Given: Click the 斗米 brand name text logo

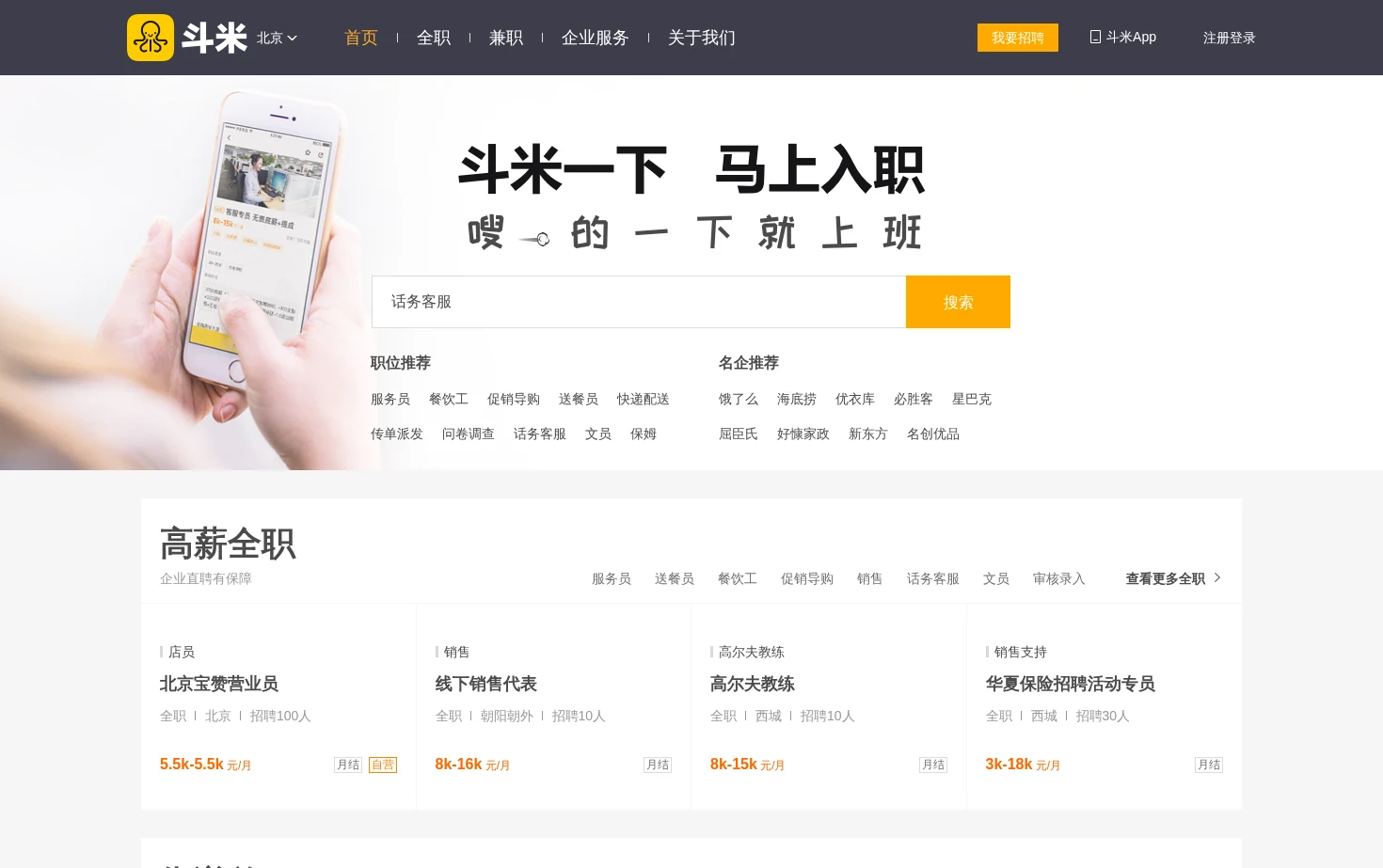Looking at the screenshot, I should (215, 38).
